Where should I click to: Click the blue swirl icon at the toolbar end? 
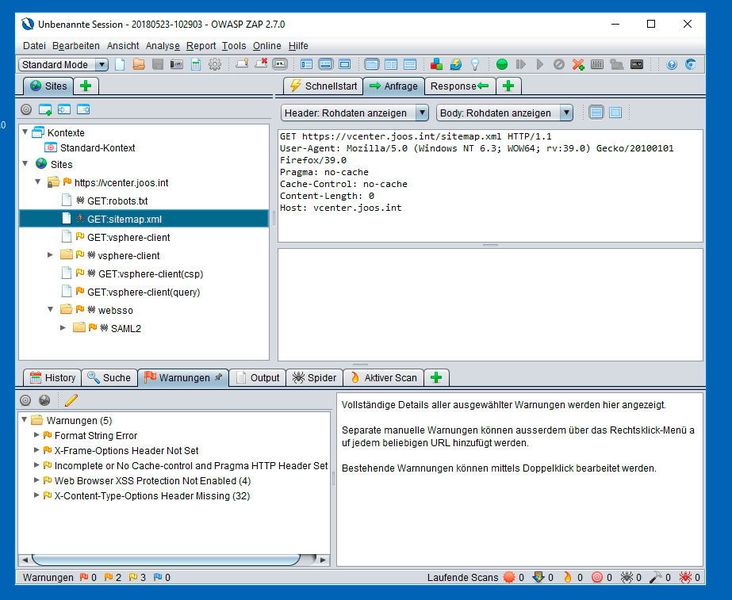(x=690, y=64)
